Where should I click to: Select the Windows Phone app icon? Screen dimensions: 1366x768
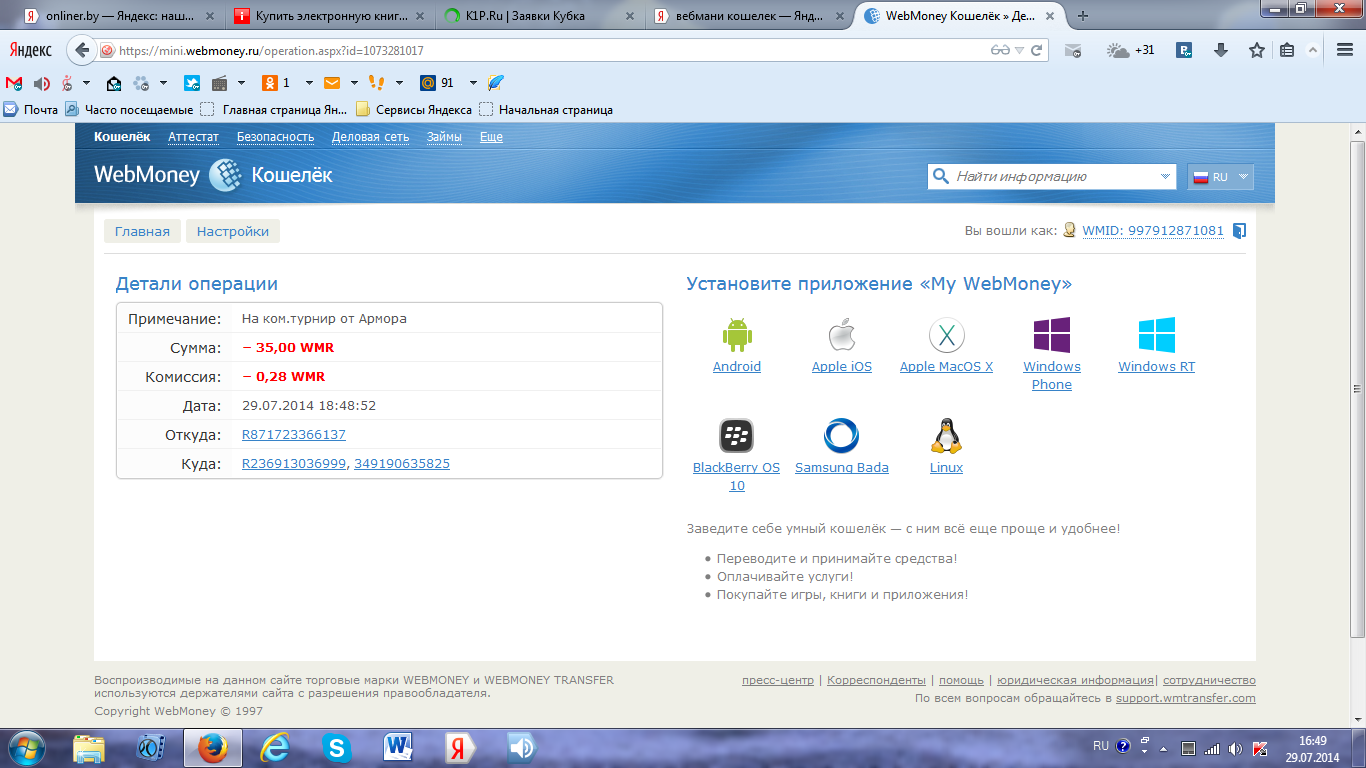(x=1051, y=335)
